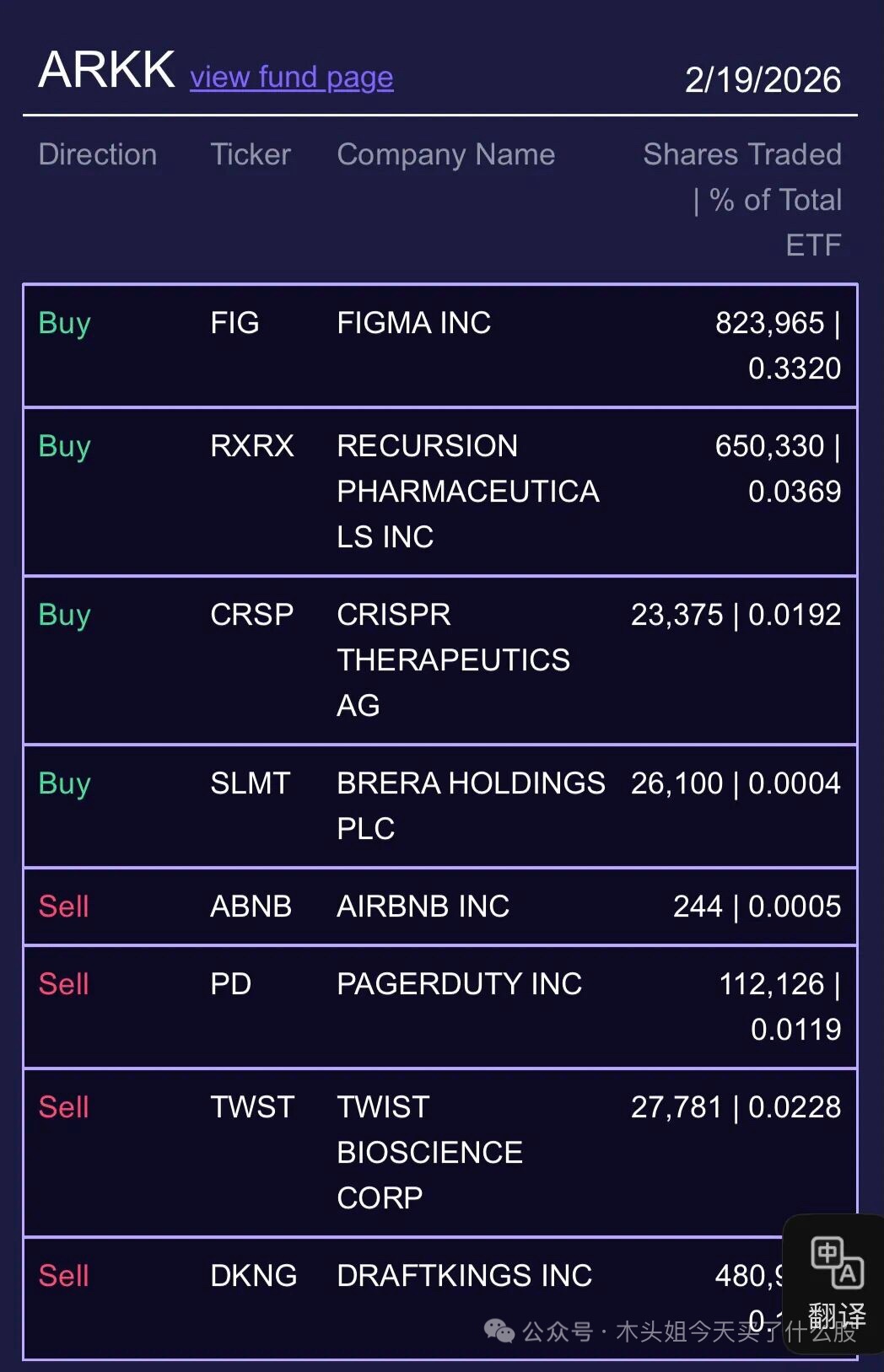Select the FIG ticker cell

[x=234, y=323]
